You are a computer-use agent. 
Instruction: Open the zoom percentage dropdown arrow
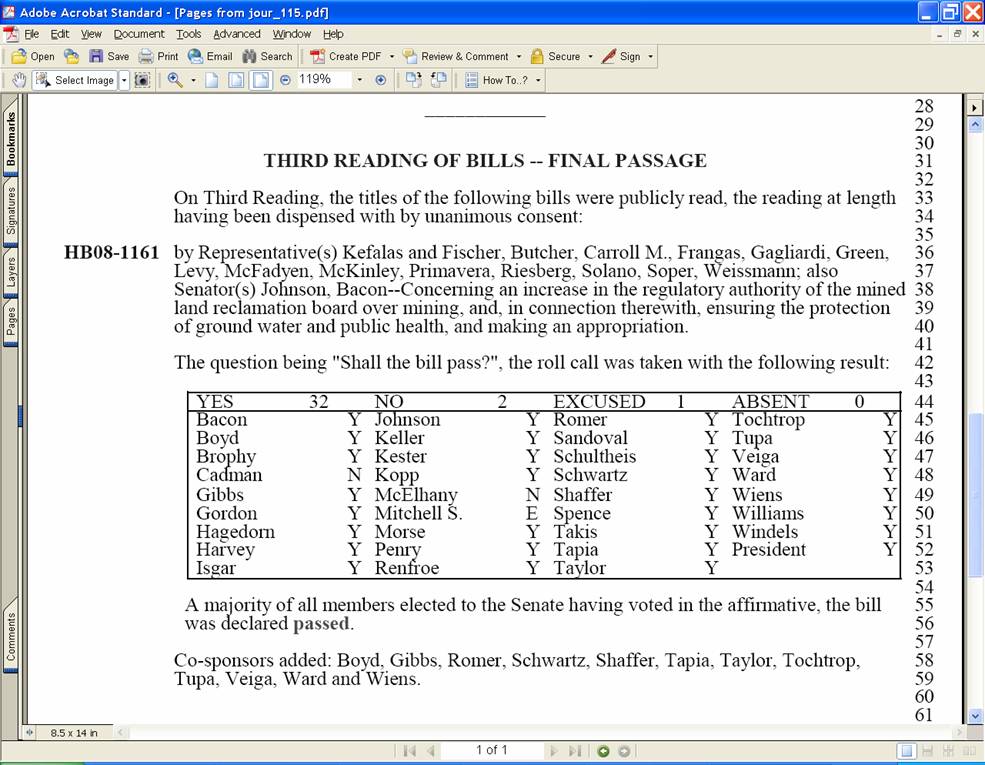[x=359, y=80]
